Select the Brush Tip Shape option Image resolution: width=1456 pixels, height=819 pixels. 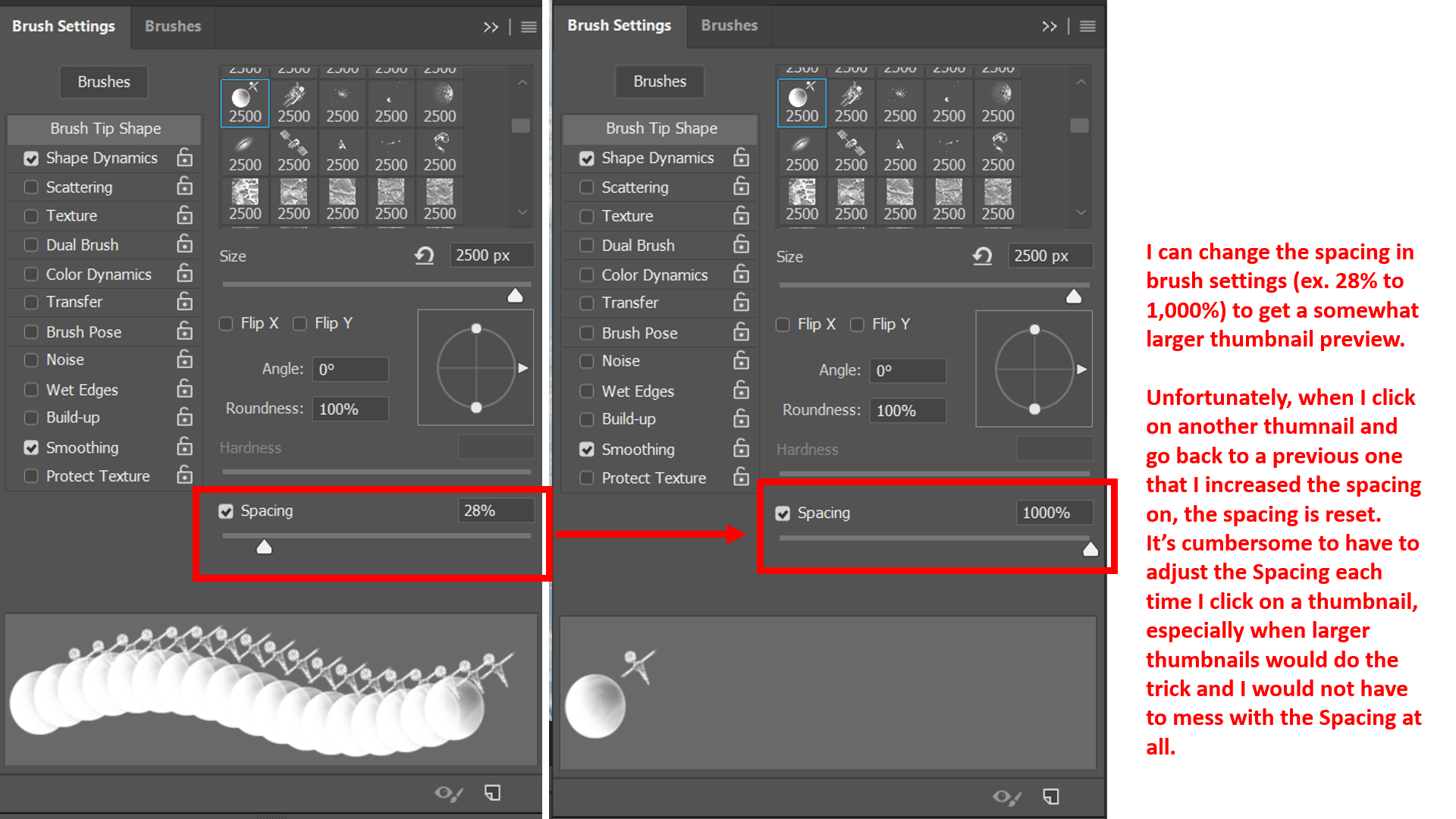[x=104, y=128]
